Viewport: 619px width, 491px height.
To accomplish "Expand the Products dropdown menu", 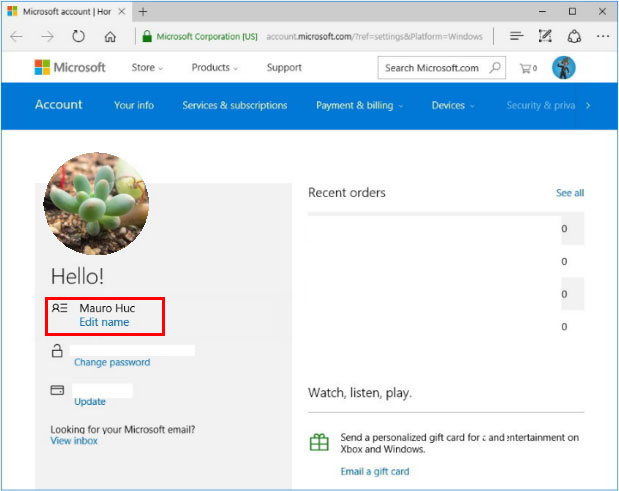I will 215,67.
